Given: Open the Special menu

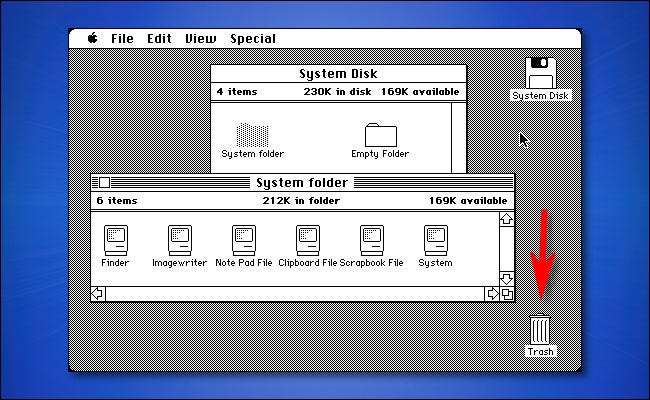Looking at the screenshot, I should (253, 39).
